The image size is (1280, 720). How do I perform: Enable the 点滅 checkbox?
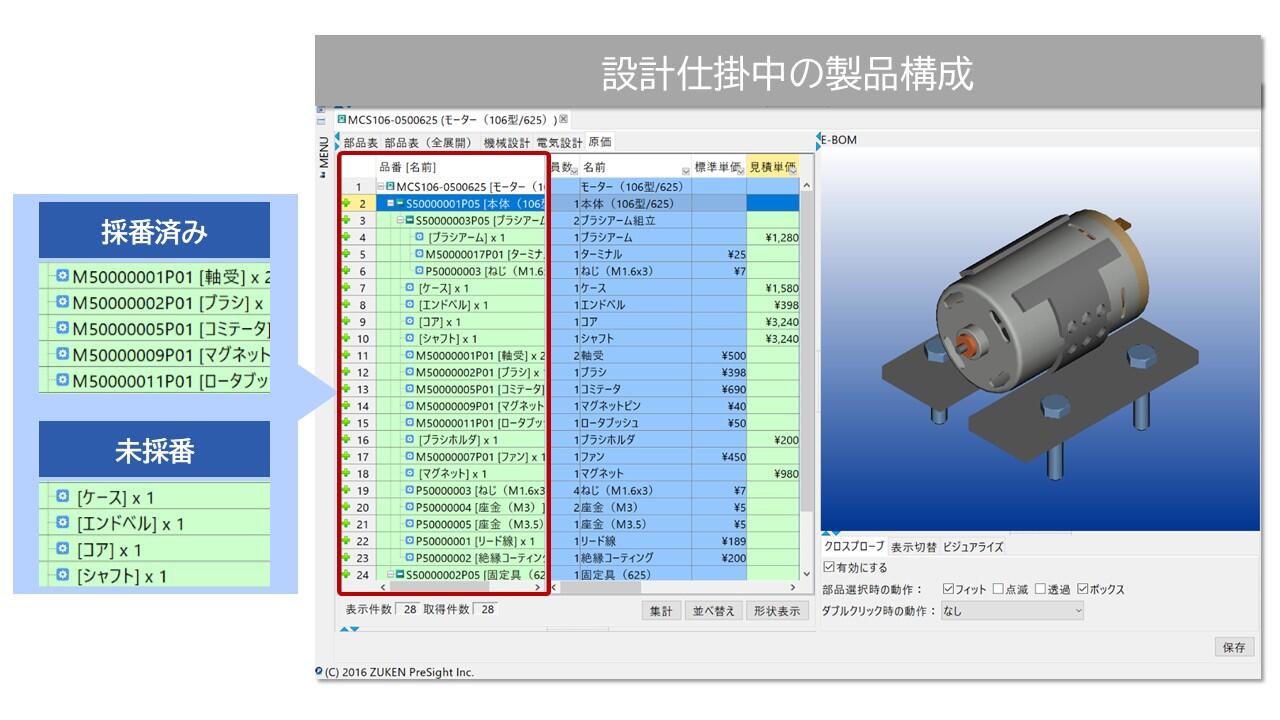(x=998, y=589)
